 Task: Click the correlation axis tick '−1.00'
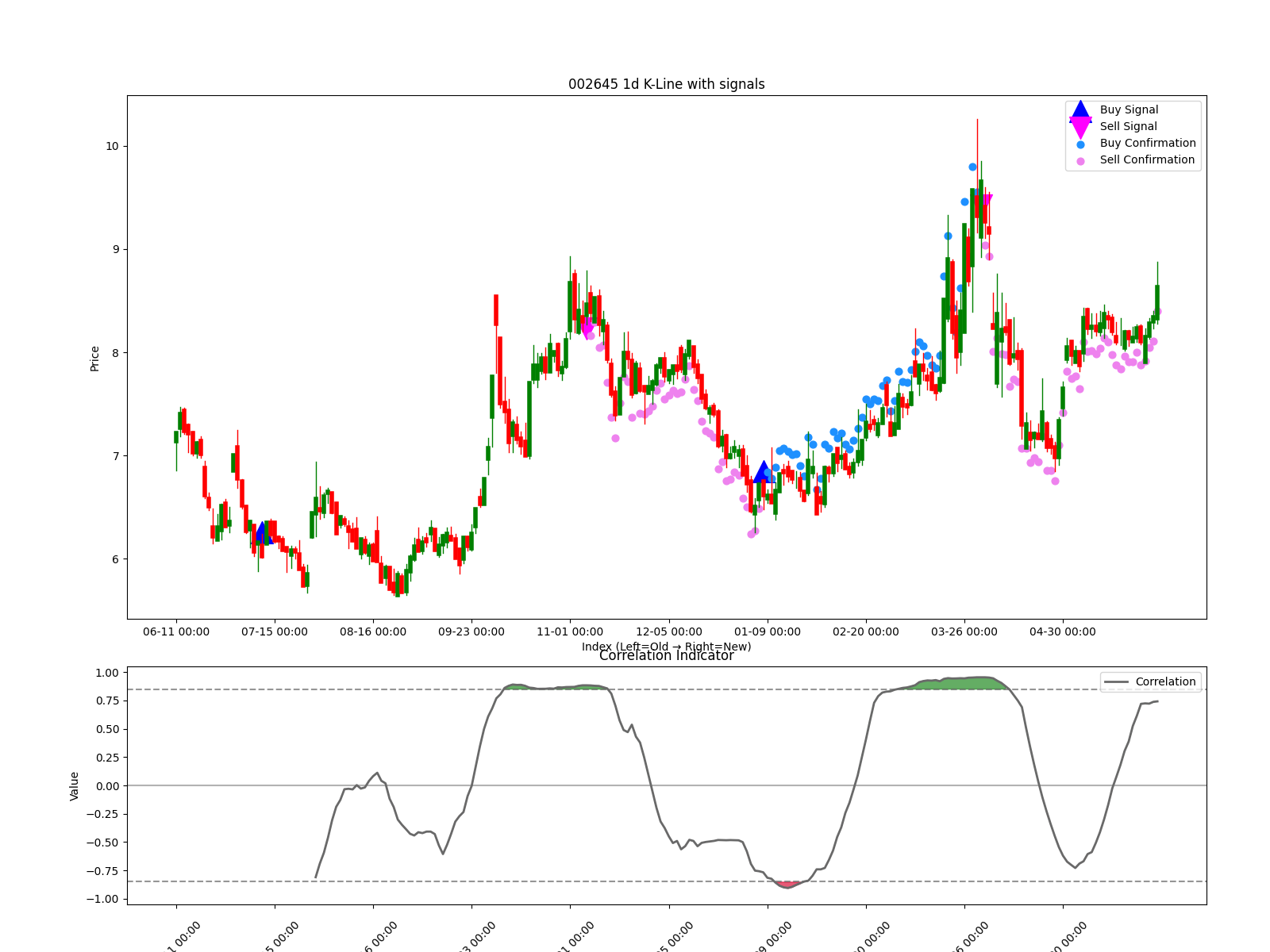tap(103, 899)
